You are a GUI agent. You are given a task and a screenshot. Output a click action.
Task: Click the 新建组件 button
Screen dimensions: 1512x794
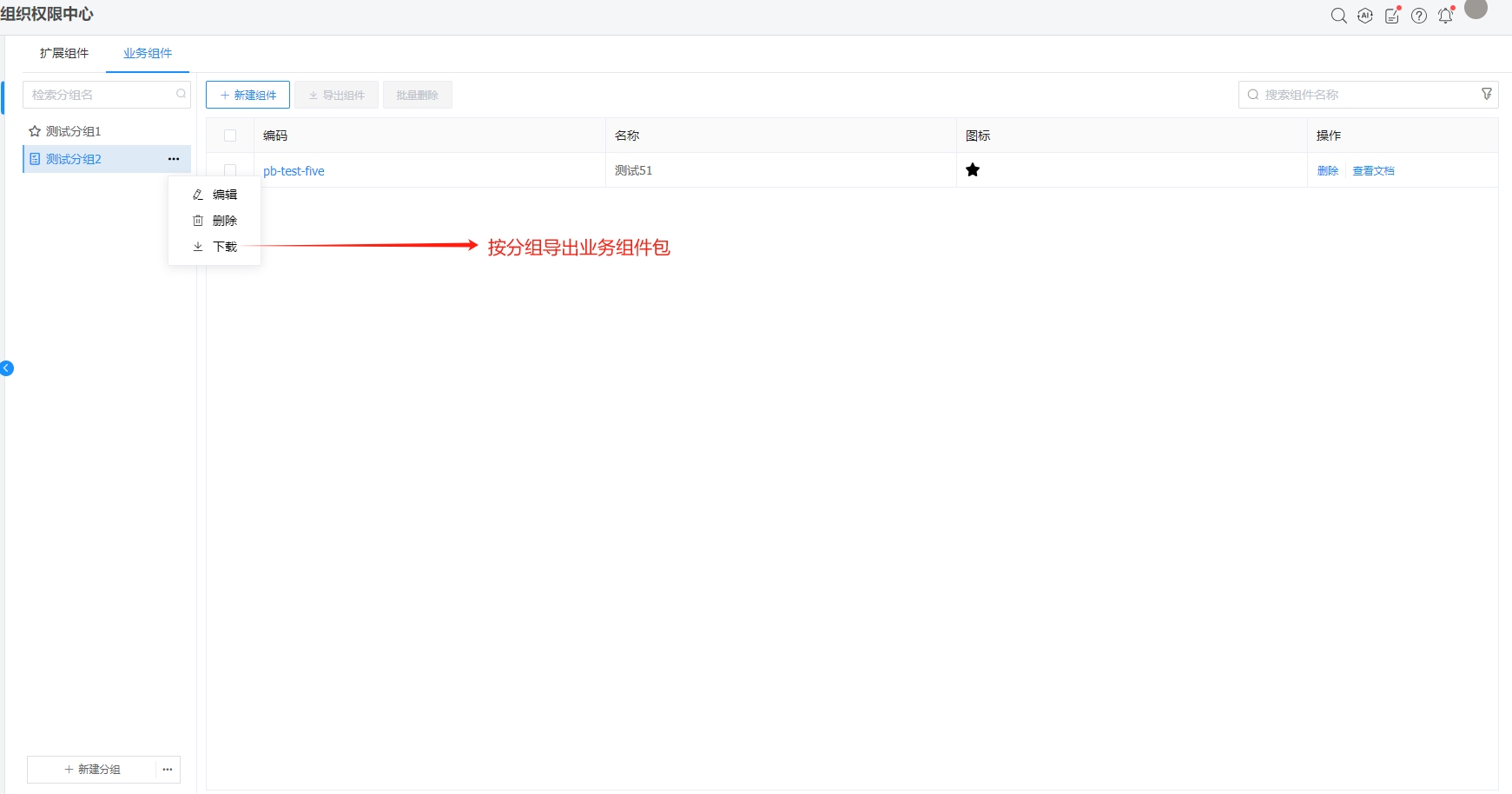[x=248, y=95]
